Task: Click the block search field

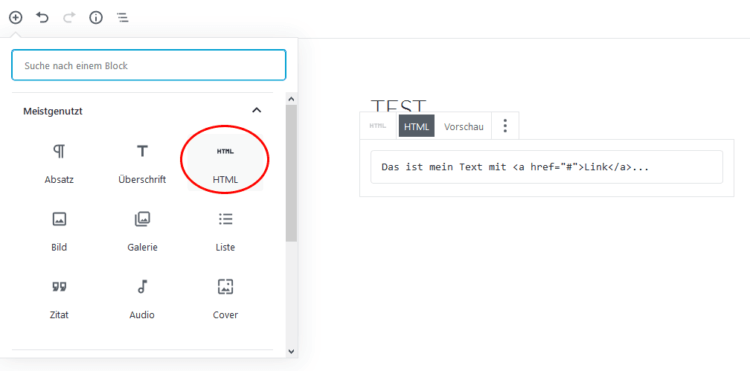Action: (x=149, y=65)
